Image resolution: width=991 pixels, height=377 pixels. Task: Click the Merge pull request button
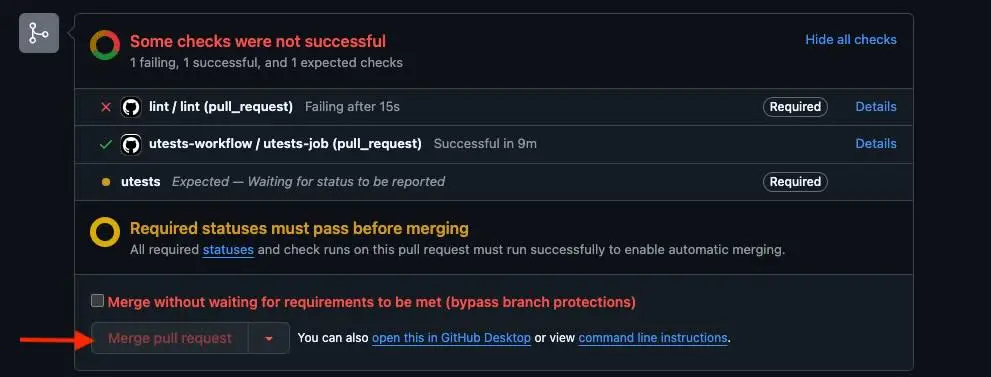[x=170, y=338]
